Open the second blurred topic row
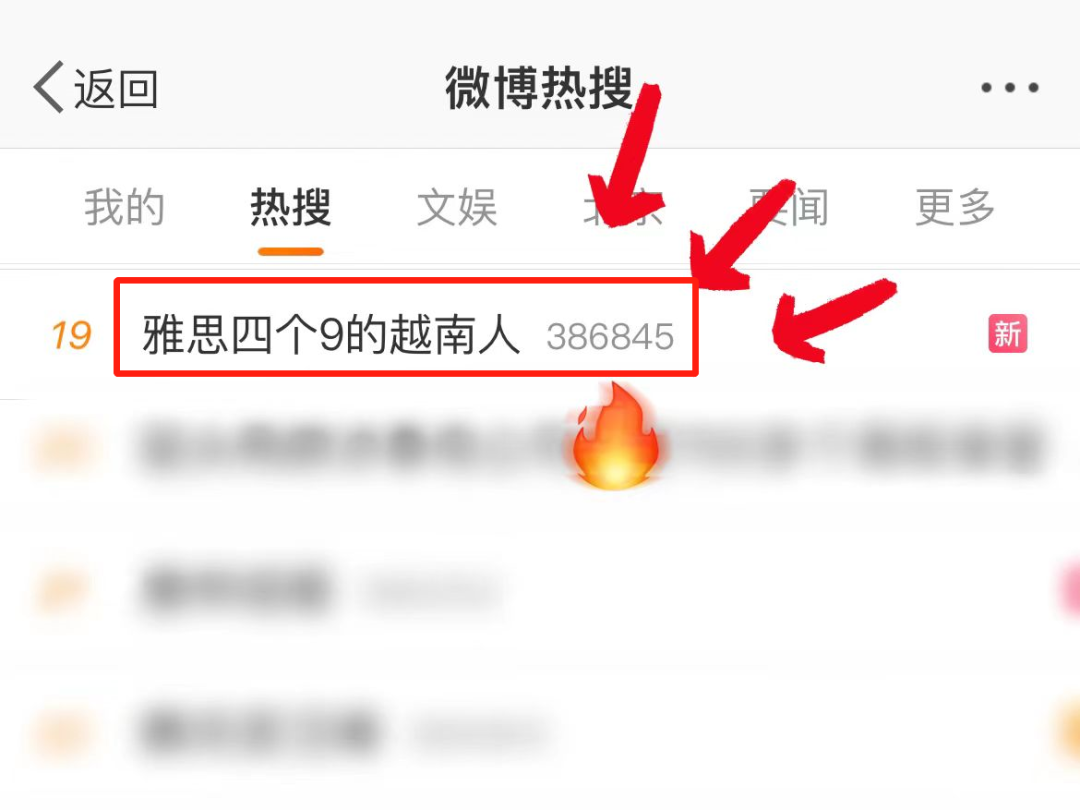The height and width of the screenshot is (810, 1080). [x=540, y=591]
